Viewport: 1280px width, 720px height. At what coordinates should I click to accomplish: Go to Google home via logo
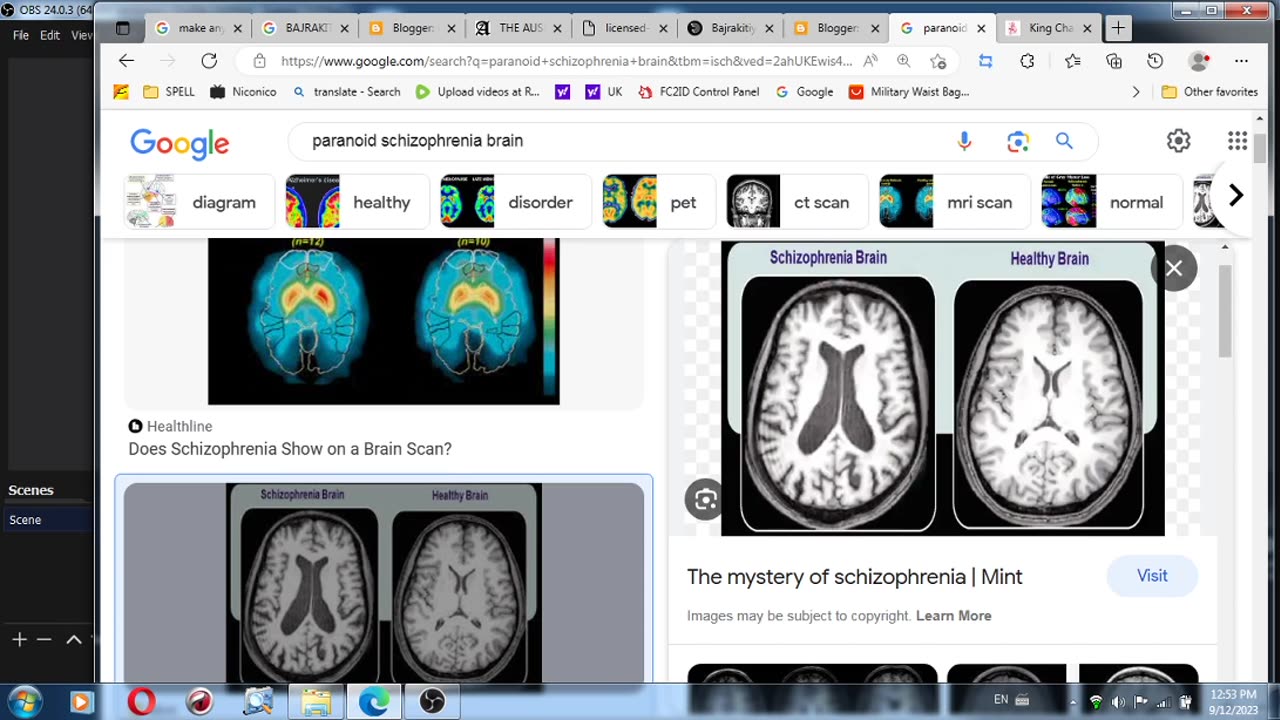[x=180, y=143]
